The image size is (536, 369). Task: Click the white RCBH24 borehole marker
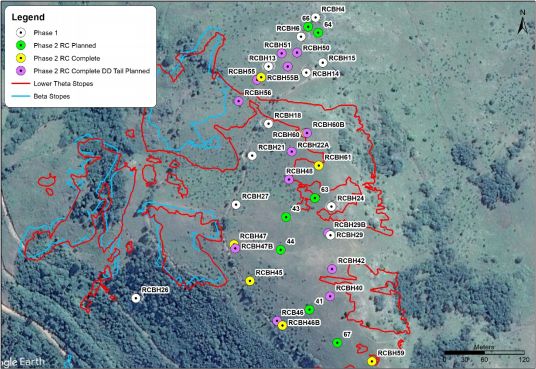[x=331, y=206]
